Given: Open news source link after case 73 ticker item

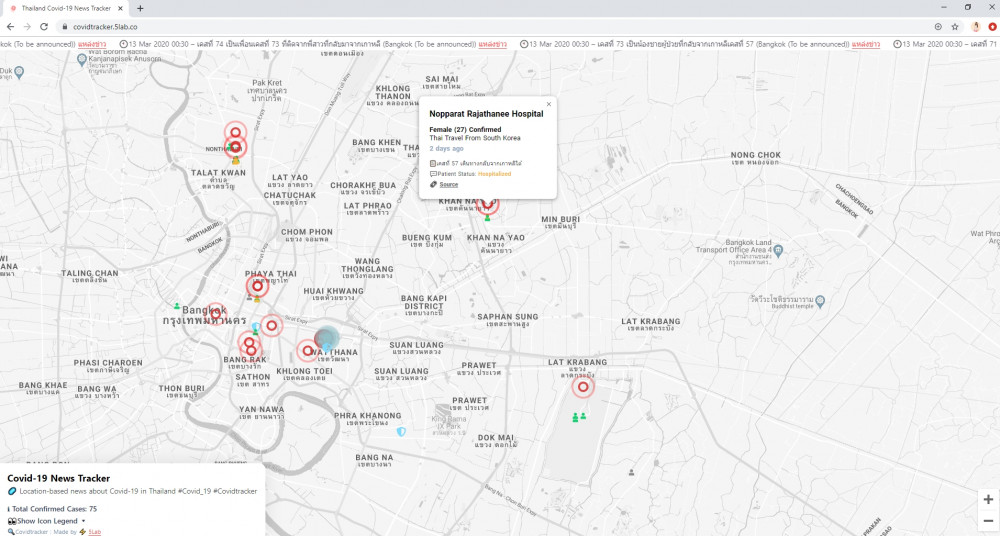Looking at the screenshot, I should point(865,44).
